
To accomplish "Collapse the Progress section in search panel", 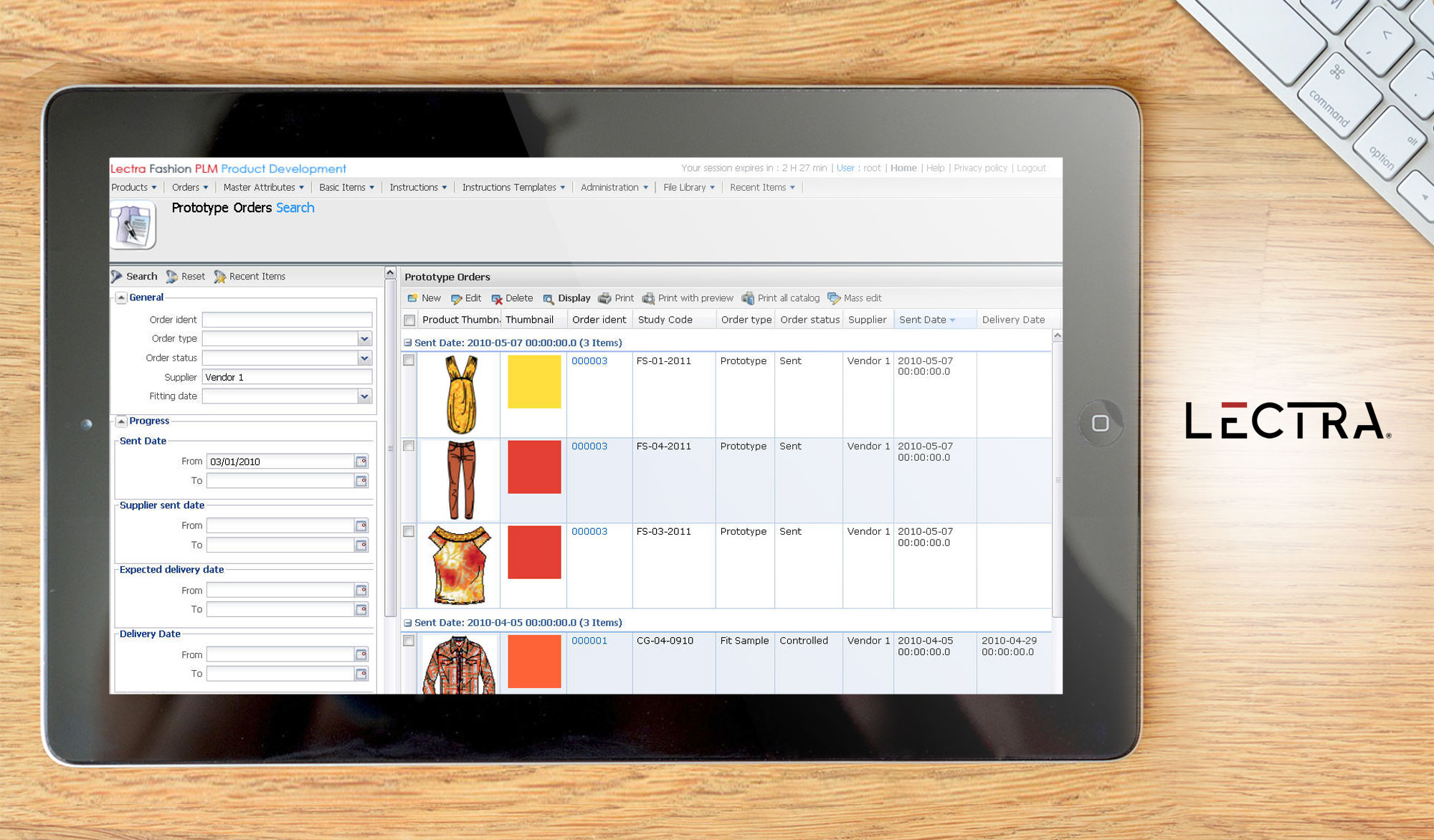I will (x=122, y=421).
